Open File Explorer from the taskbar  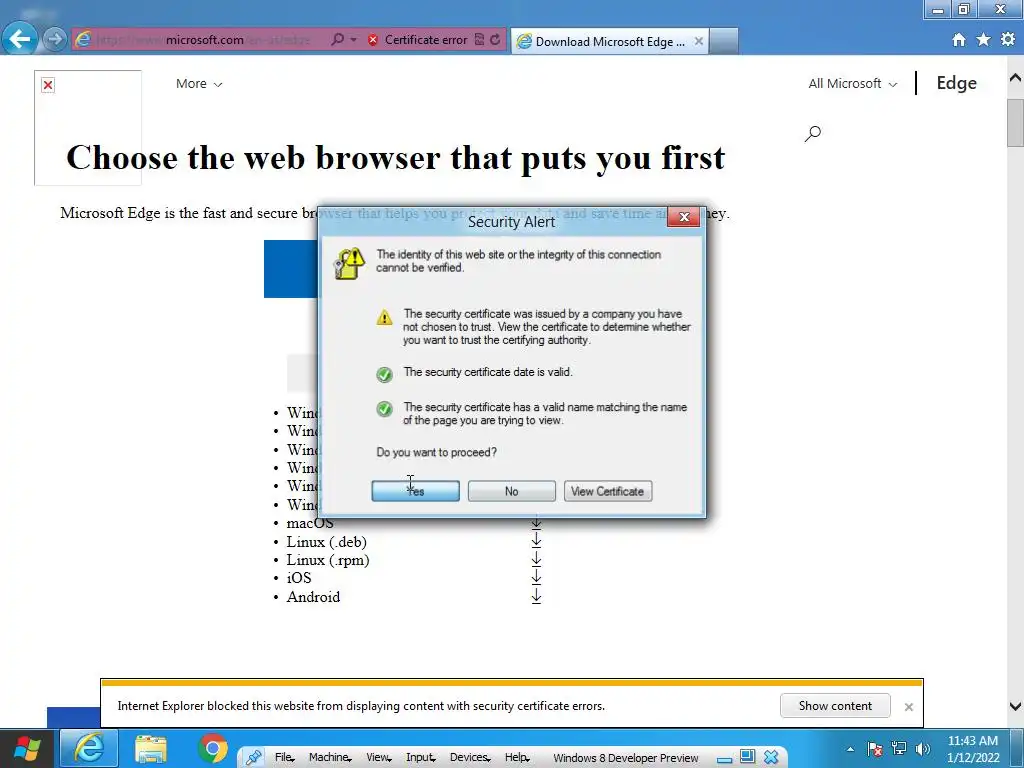coord(151,749)
